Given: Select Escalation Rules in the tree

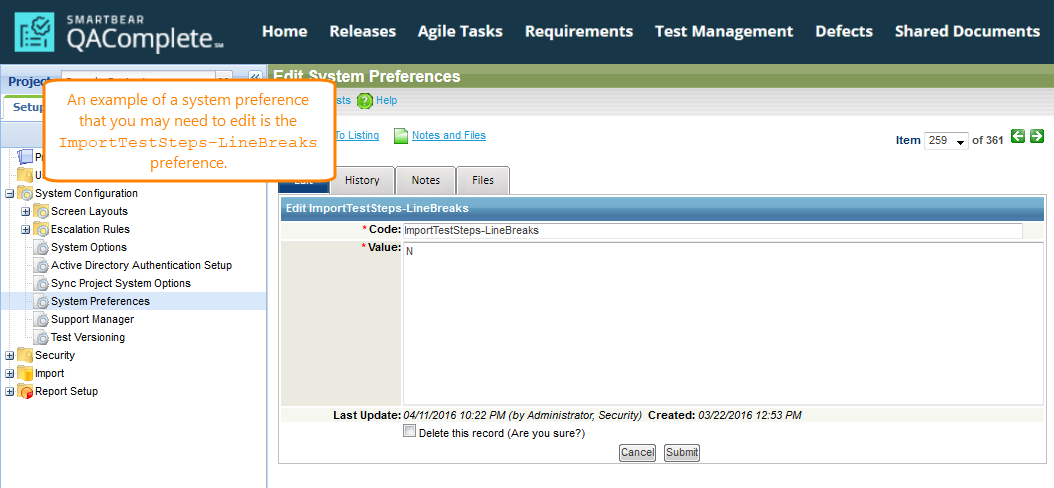Looking at the screenshot, I should (x=90, y=230).
